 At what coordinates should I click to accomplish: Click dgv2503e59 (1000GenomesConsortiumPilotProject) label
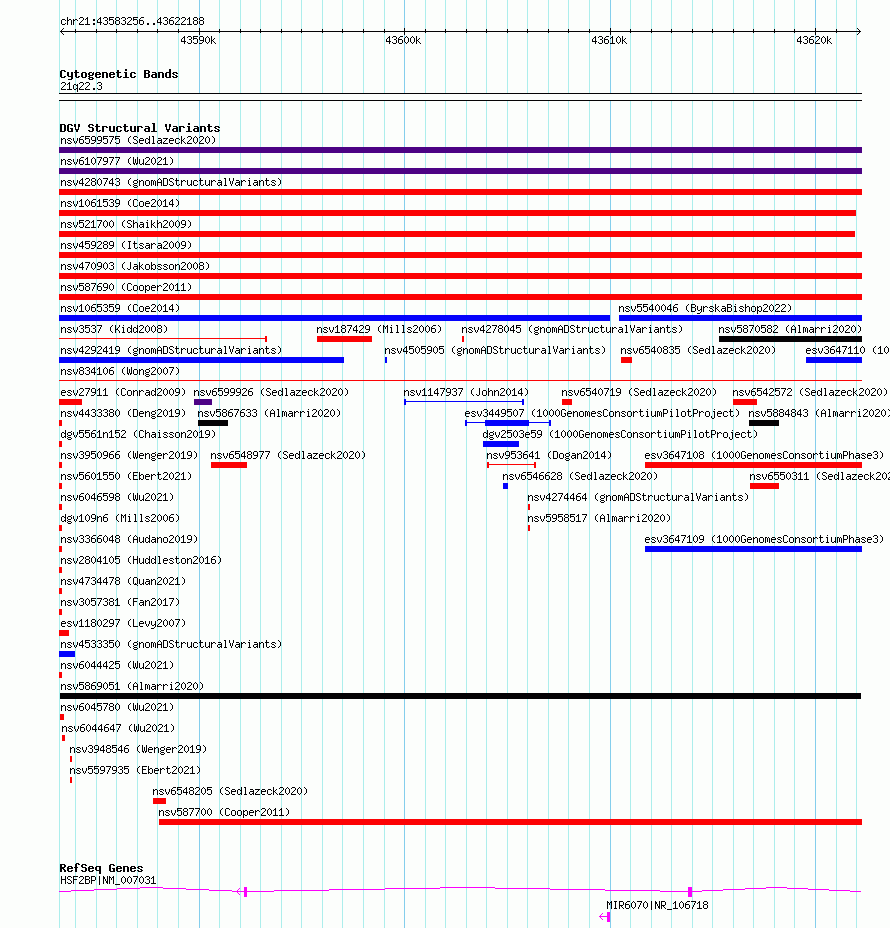click(620, 434)
